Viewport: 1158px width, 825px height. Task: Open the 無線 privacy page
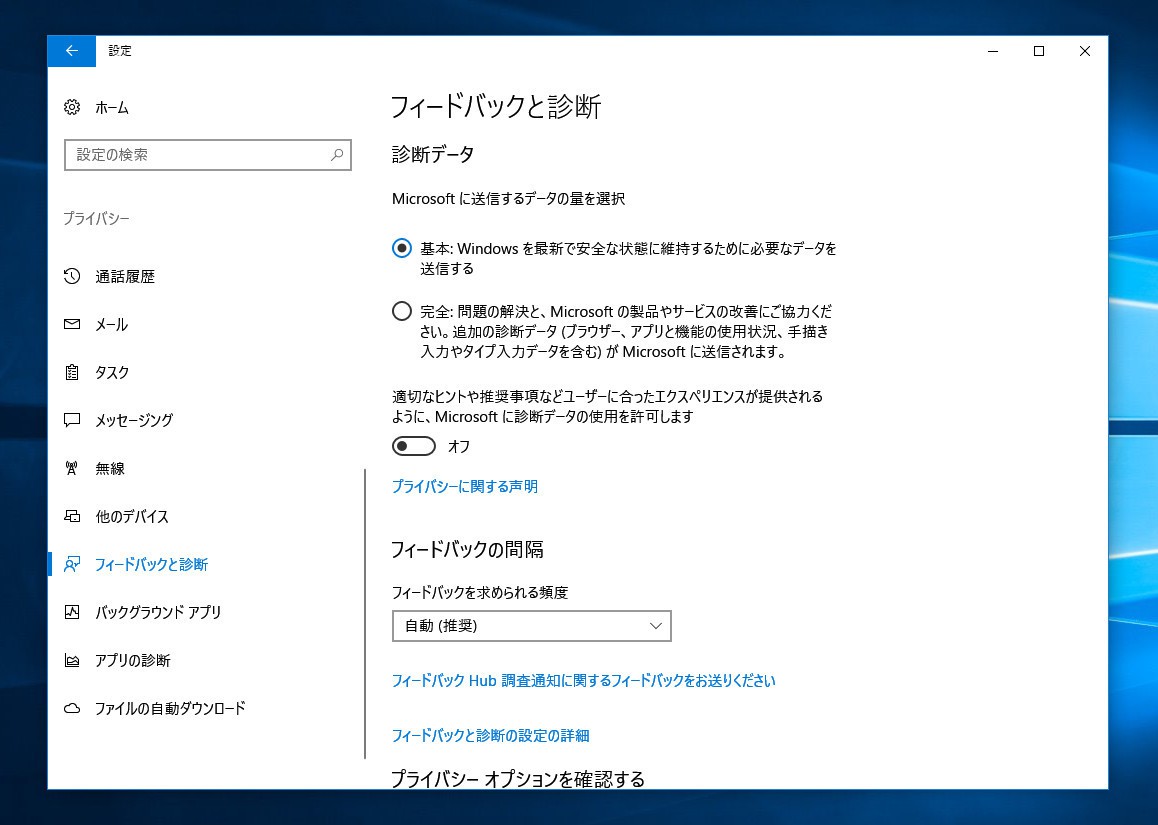pyautogui.click(x=110, y=468)
